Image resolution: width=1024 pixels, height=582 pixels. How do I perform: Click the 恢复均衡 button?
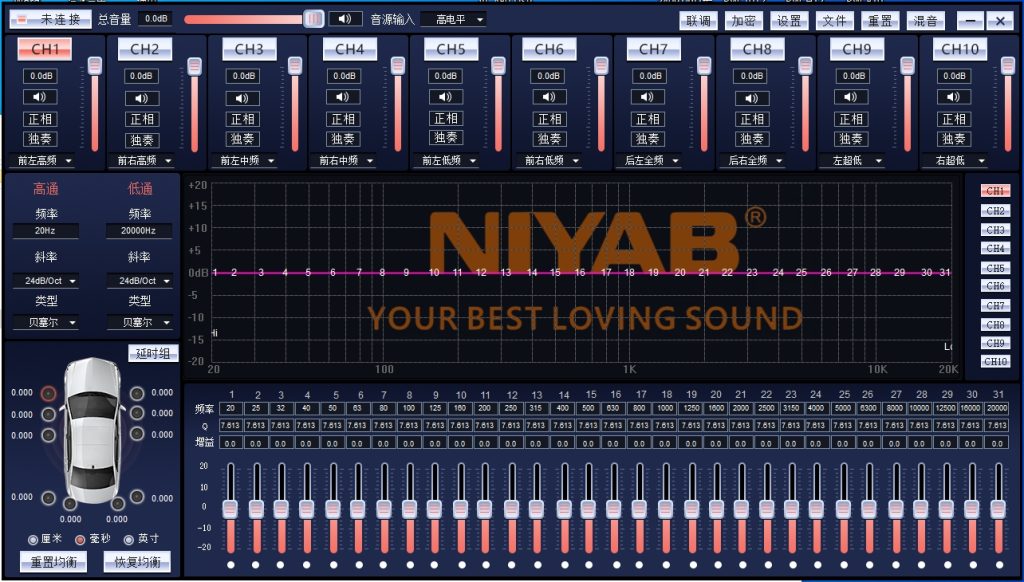[137, 562]
